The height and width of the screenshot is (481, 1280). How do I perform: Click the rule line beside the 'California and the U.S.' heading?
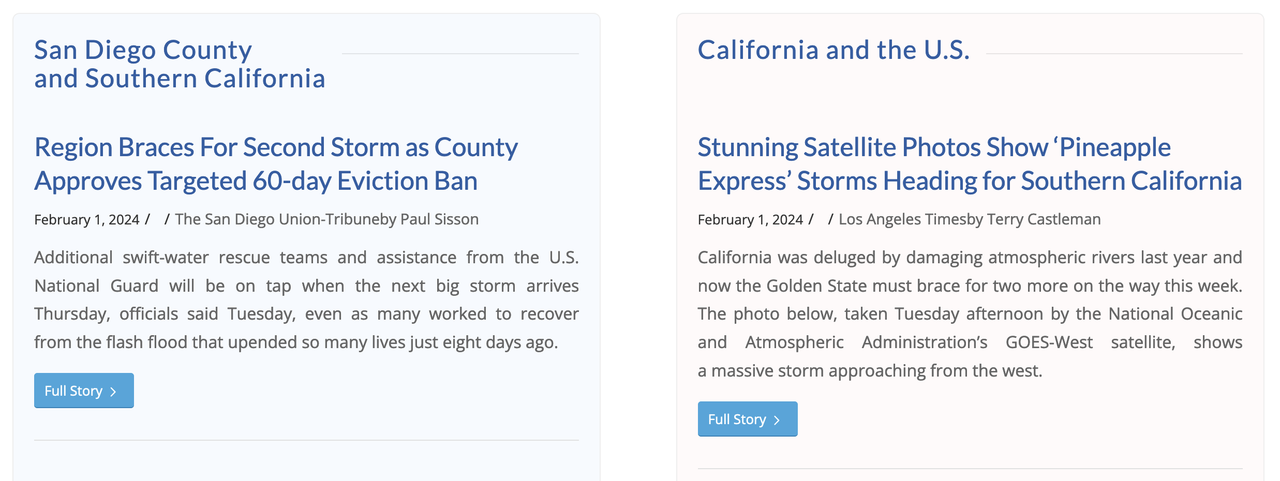coord(1114,54)
